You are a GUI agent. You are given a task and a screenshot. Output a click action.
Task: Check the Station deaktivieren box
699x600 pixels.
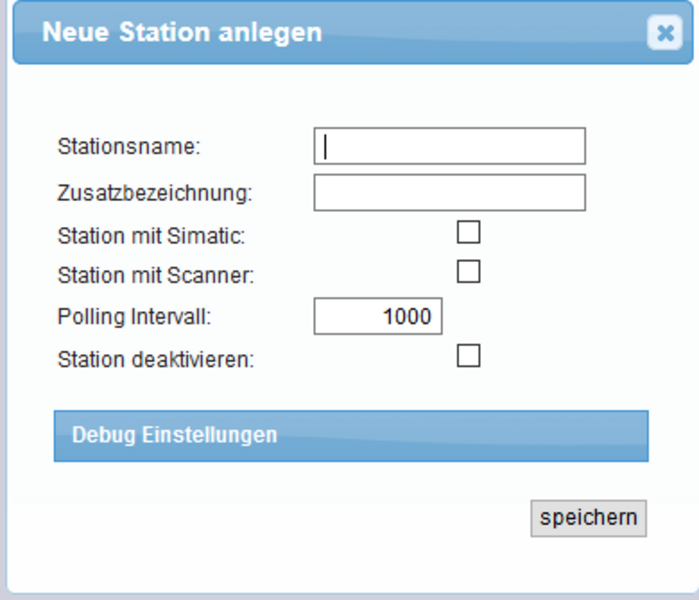point(468,356)
